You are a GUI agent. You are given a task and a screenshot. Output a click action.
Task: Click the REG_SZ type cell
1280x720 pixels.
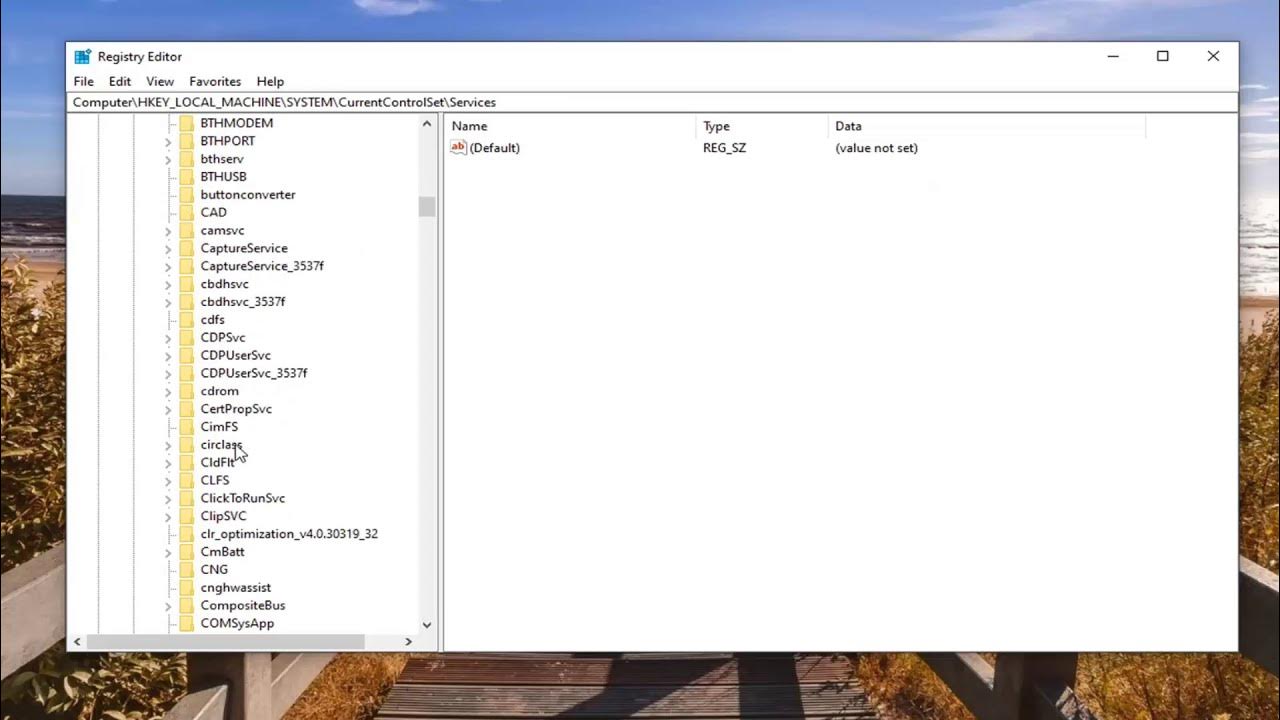(x=725, y=148)
